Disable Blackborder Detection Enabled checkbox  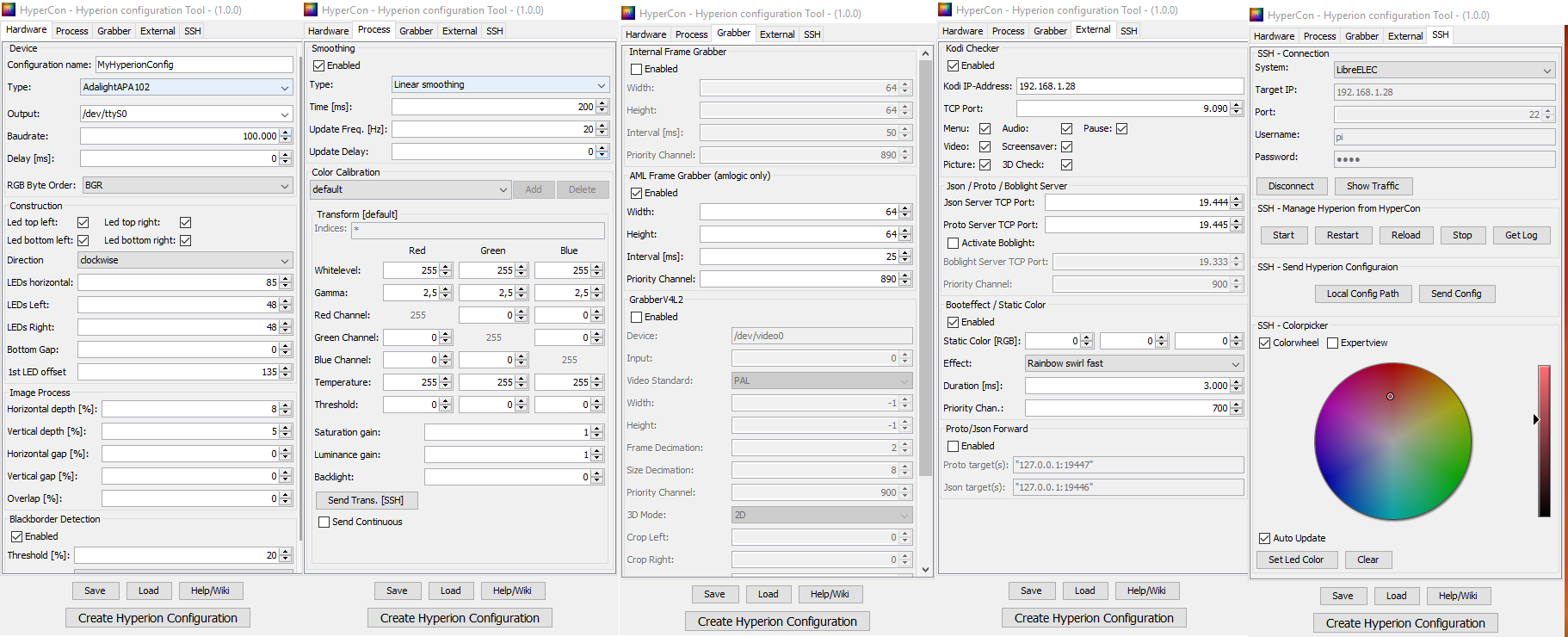click(x=16, y=536)
